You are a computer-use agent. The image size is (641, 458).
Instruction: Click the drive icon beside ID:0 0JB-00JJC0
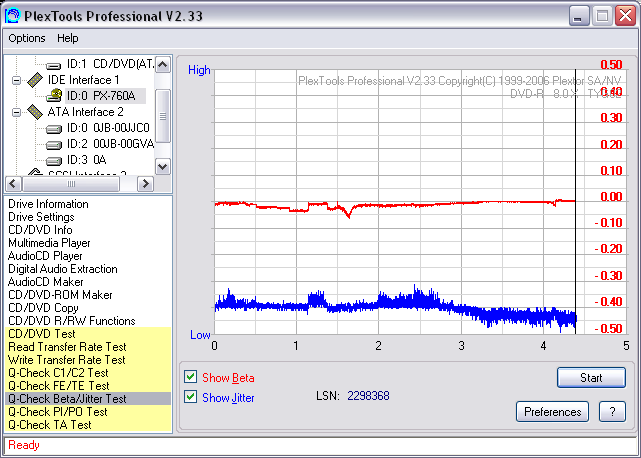point(54,129)
